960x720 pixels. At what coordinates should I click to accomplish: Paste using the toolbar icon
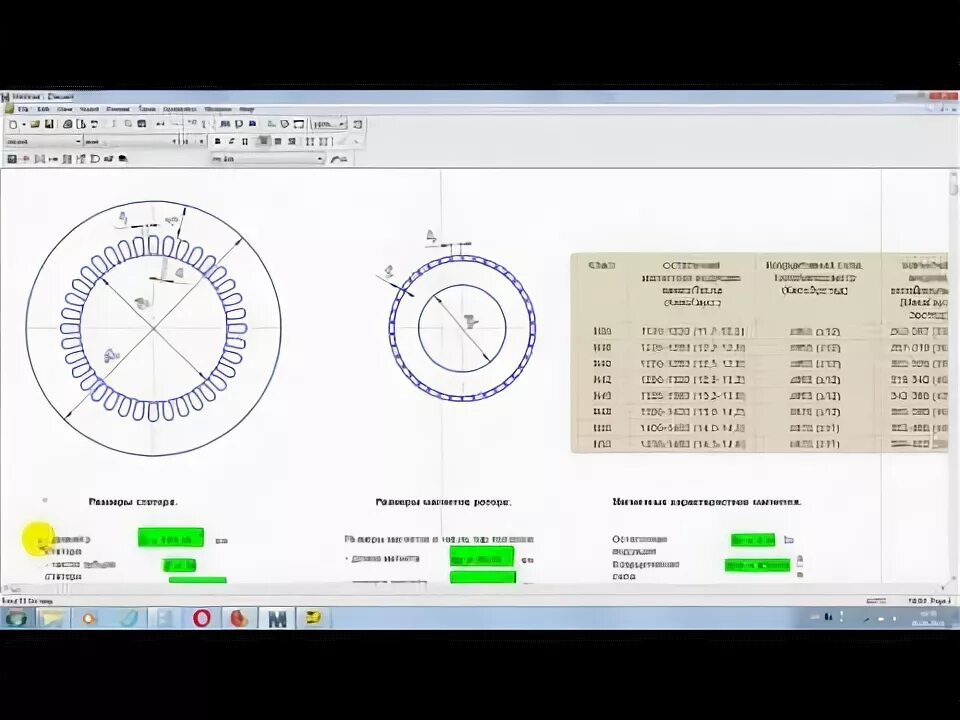pos(141,124)
